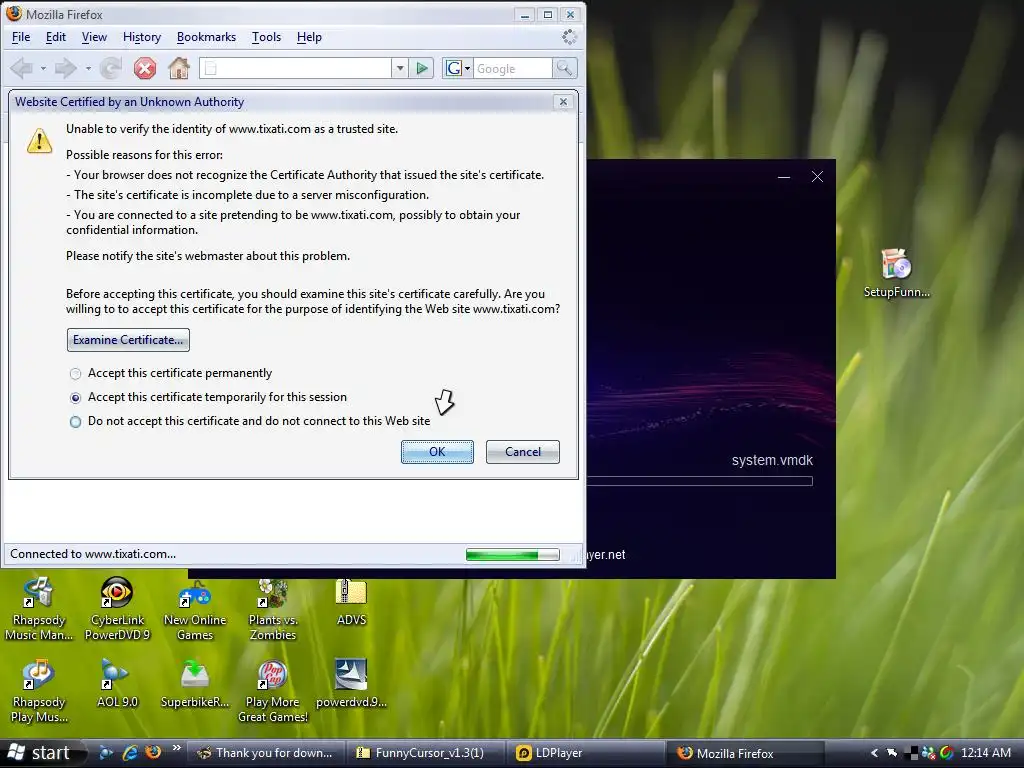Viewport: 1024px width, 768px height.
Task: Switch to Thank you for down... taskbar item
Action: [265, 753]
